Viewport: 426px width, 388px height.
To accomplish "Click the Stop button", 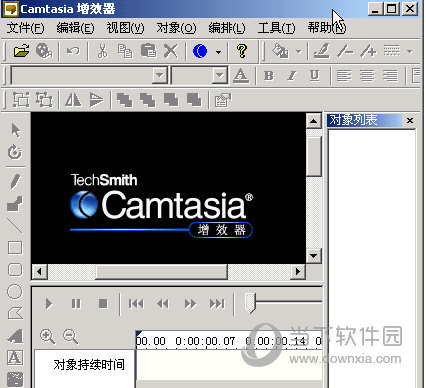I will tap(103, 304).
